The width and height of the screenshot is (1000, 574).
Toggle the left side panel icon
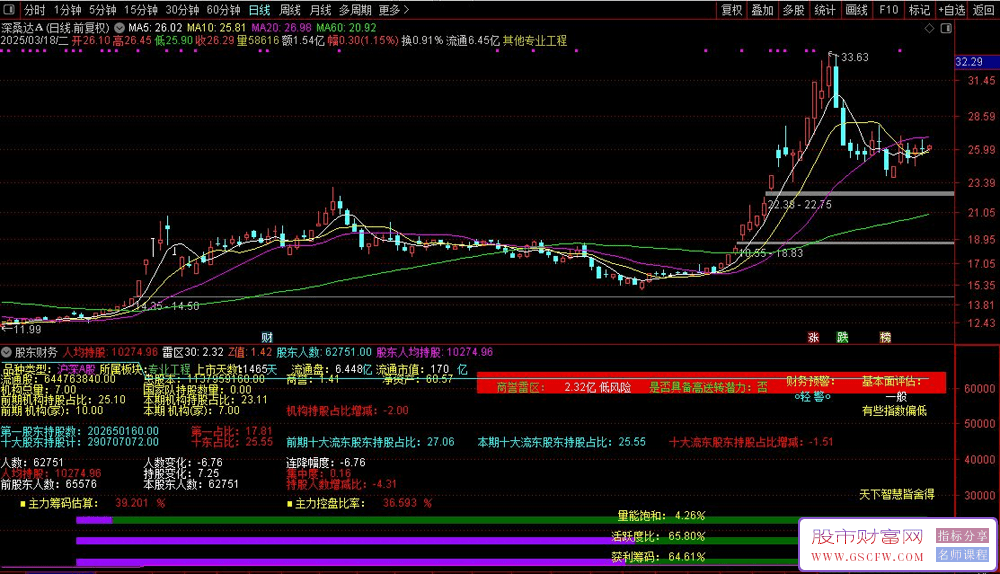[9, 10]
